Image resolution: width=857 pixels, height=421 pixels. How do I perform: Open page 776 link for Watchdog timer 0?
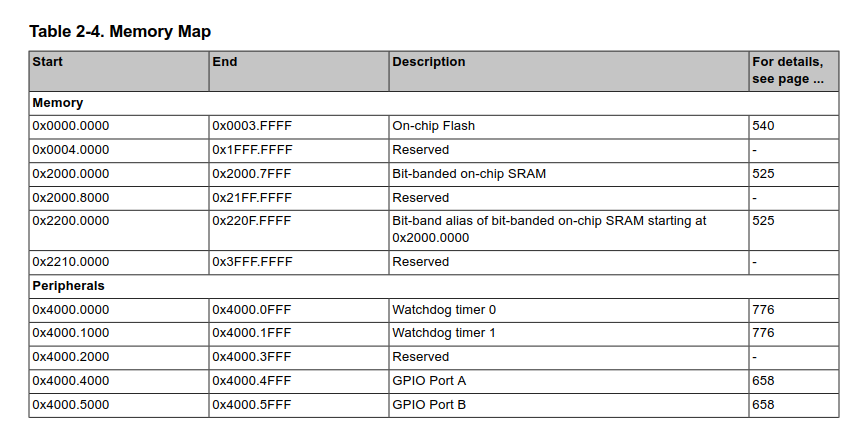click(763, 310)
